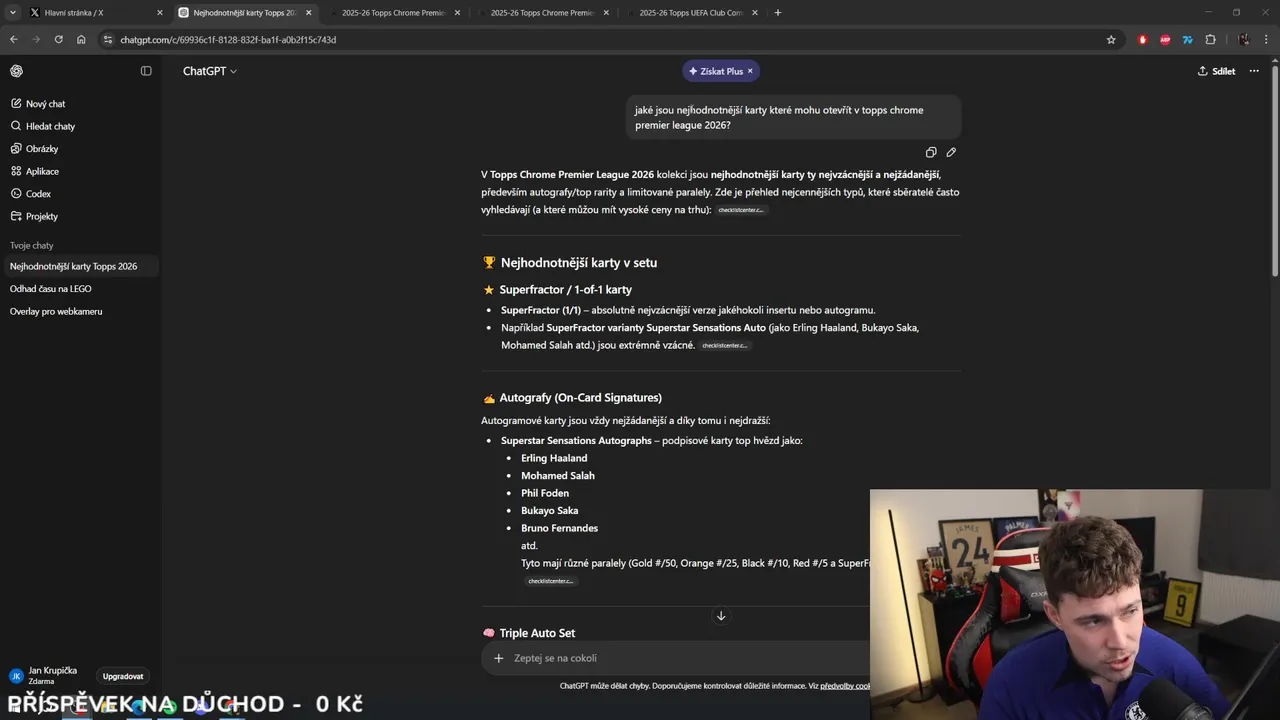Screen dimensions: 1280x720
Task: Close the 'Hlavní stránka / X' tab
Action: pos(159,13)
